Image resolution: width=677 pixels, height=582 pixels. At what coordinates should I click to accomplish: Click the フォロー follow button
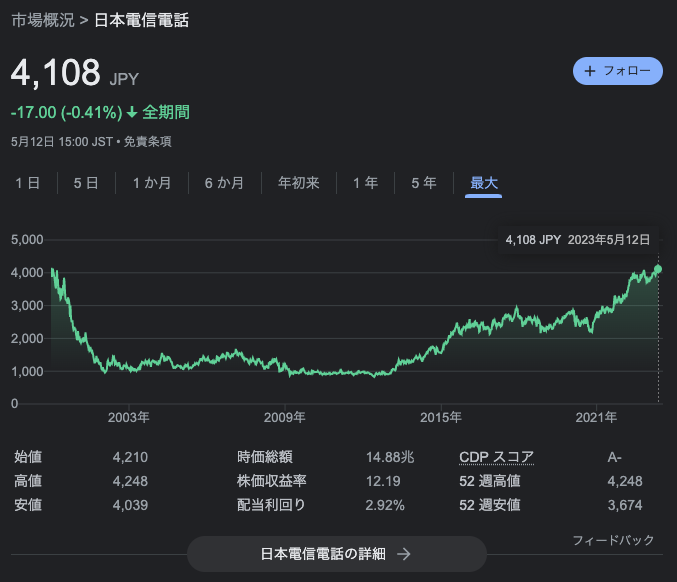[617, 71]
